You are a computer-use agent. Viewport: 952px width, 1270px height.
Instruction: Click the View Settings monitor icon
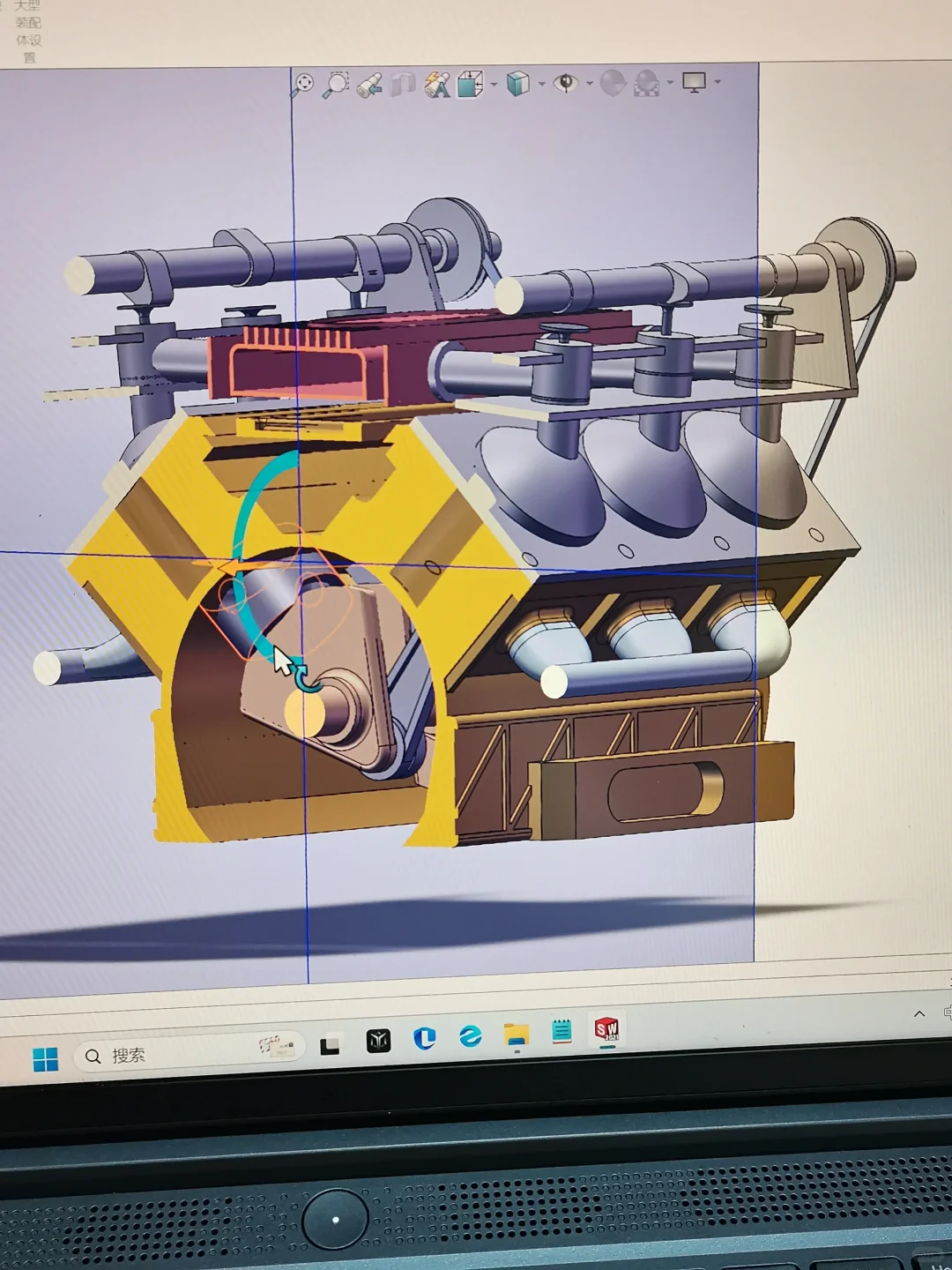click(x=695, y=82)
